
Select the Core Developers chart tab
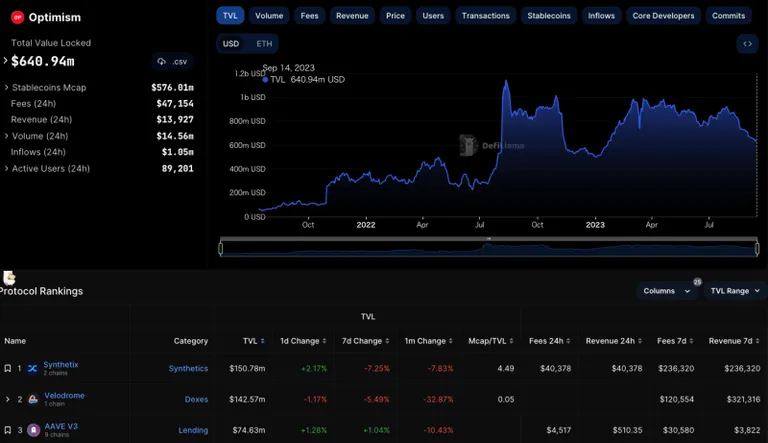pyautogui.click(x=663, y=16)
